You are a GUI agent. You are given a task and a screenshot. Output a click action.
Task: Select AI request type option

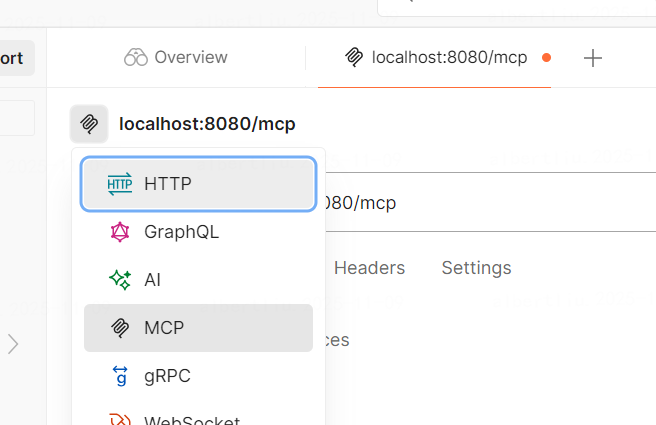pyautogui.click(x=198, y=280)
